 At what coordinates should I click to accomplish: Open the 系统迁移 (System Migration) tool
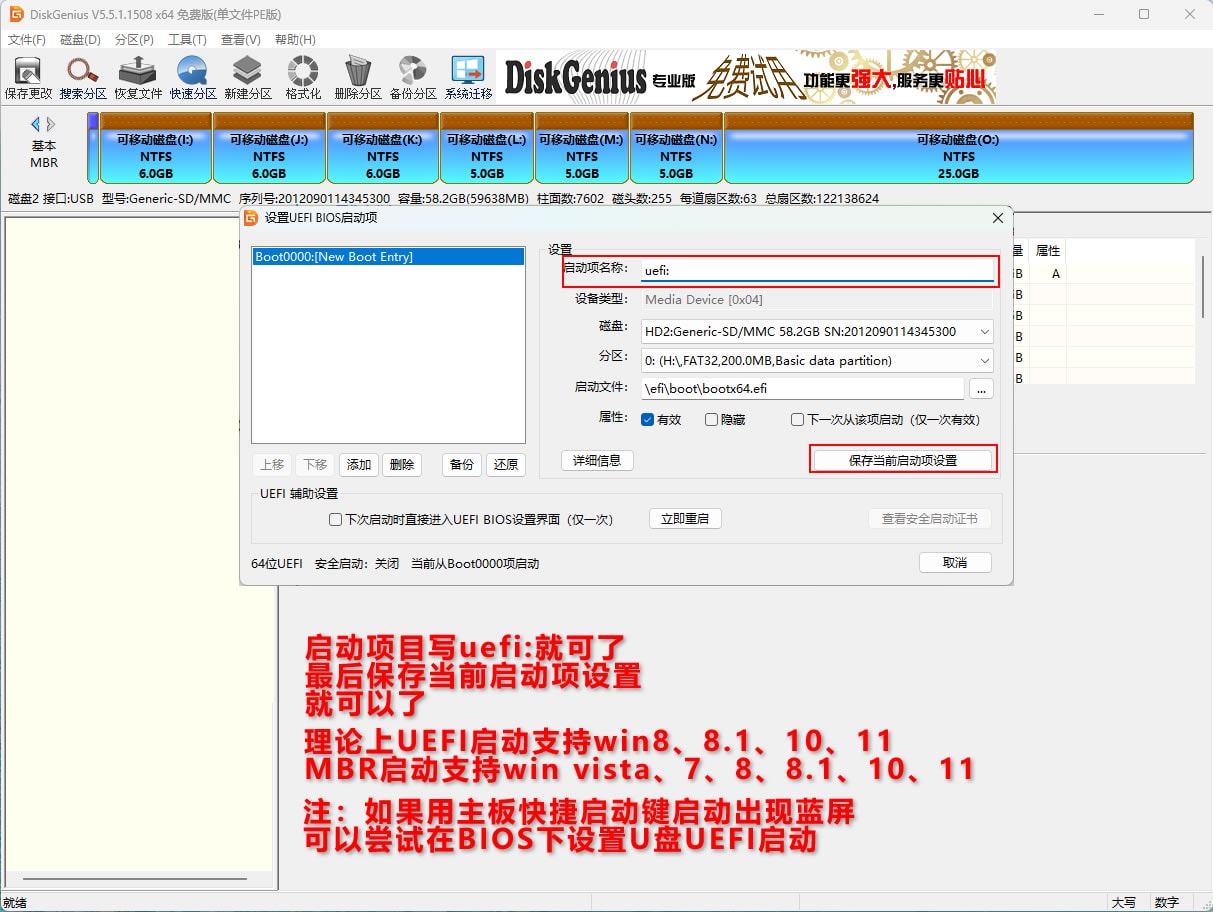click(x=468, y=77)
